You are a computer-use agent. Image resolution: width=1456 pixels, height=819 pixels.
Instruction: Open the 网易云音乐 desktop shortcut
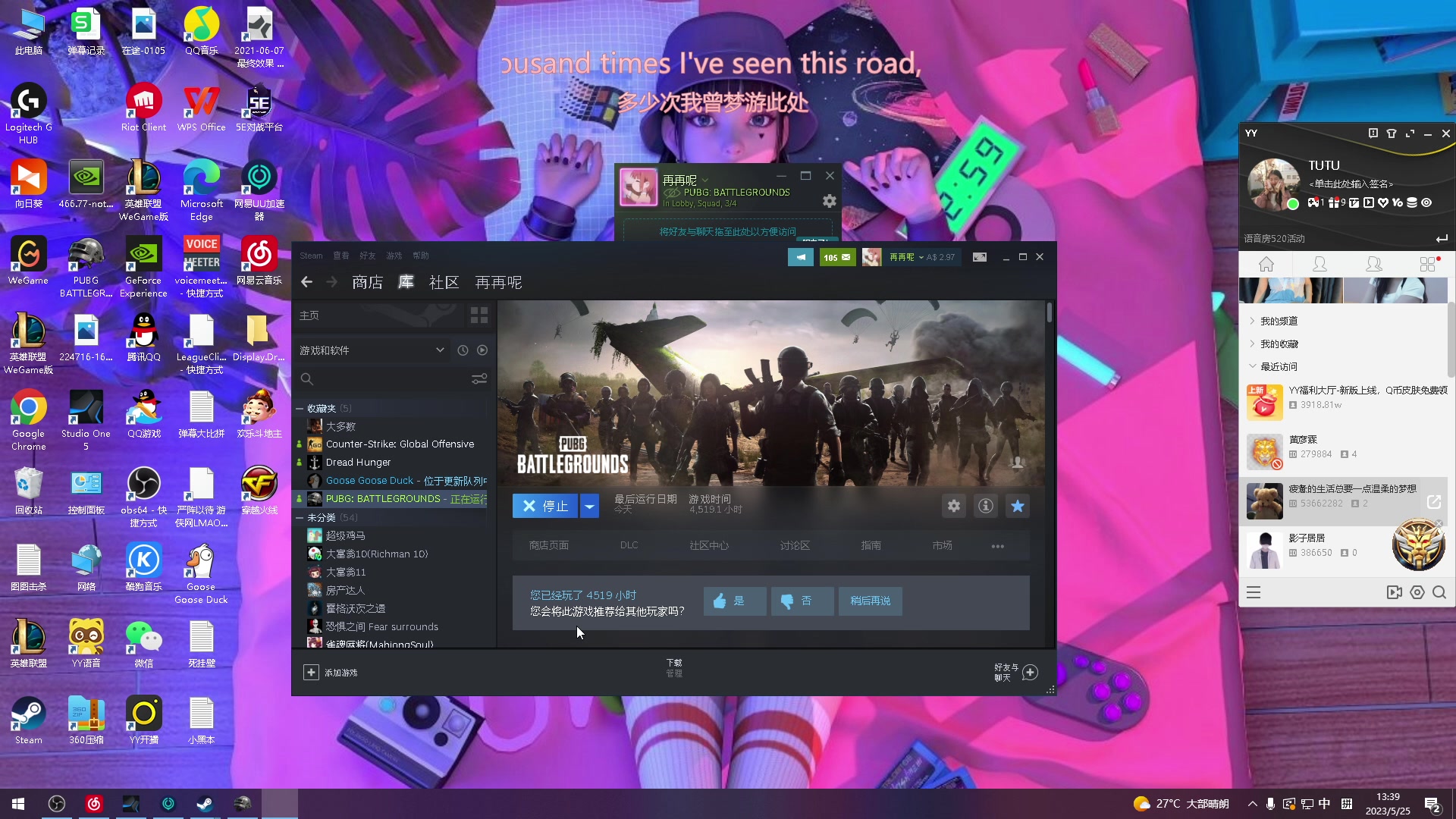click(259, 261)
